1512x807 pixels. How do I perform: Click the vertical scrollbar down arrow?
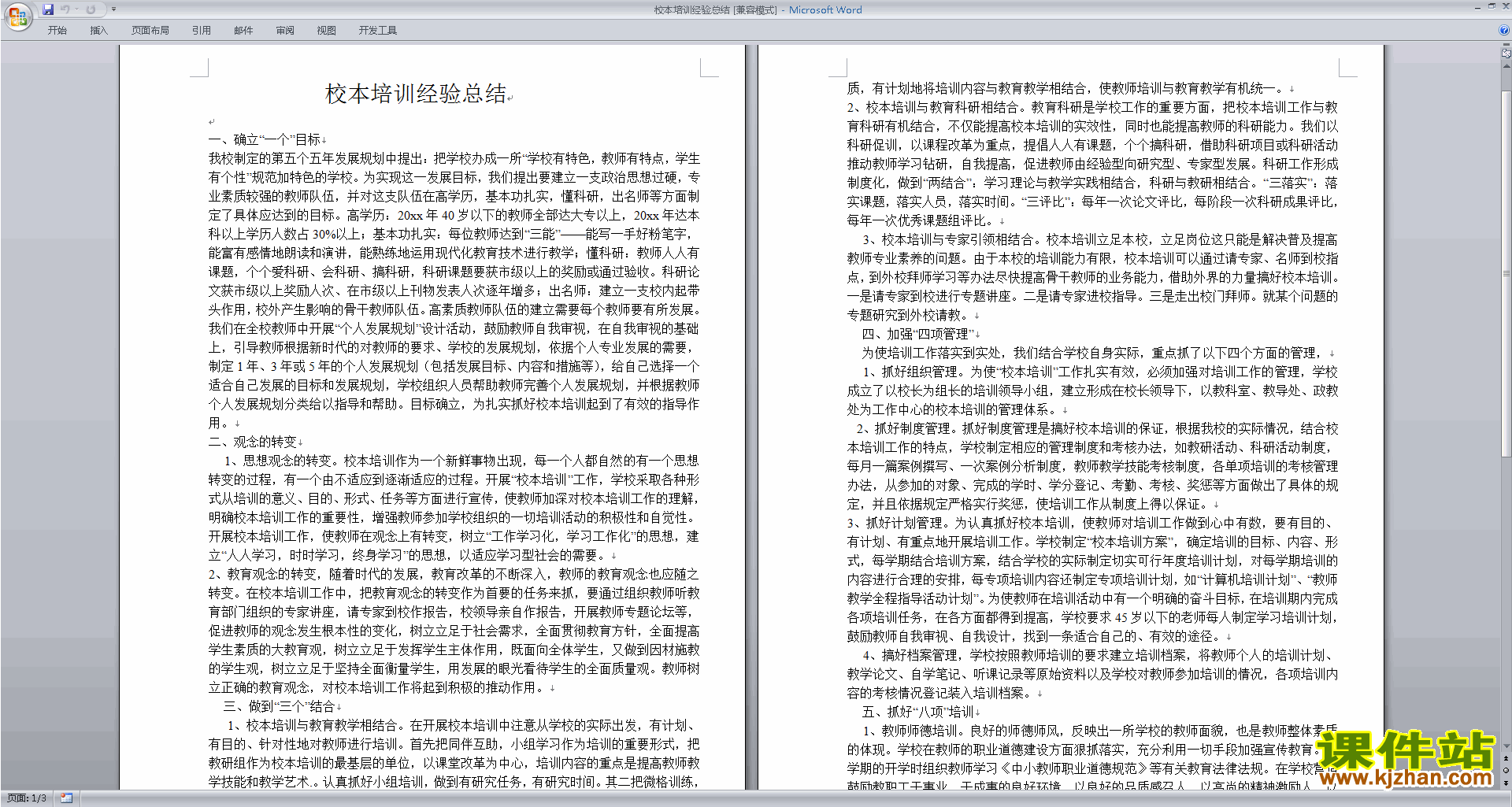pos(1506,746)
